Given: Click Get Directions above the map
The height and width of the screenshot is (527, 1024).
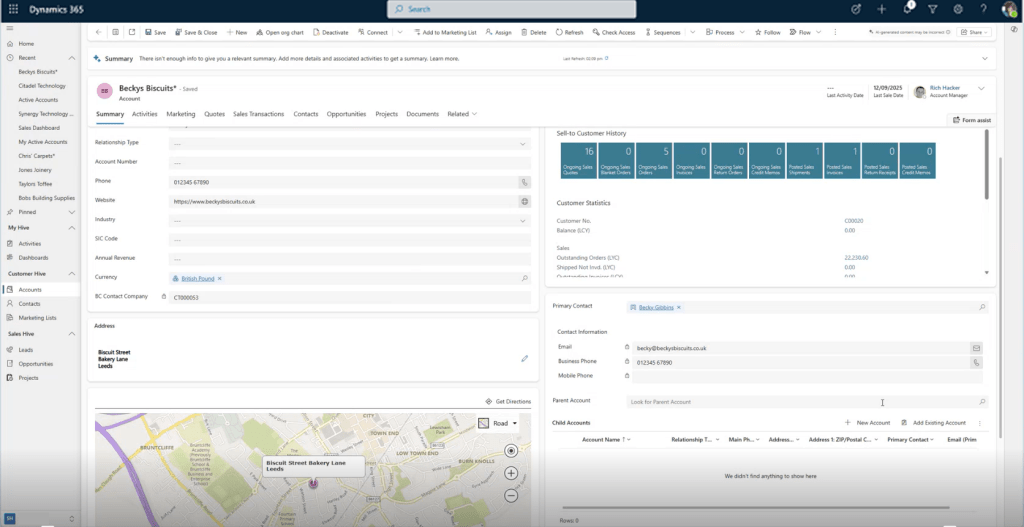Looking at the screenshot, I should point(508,402).
